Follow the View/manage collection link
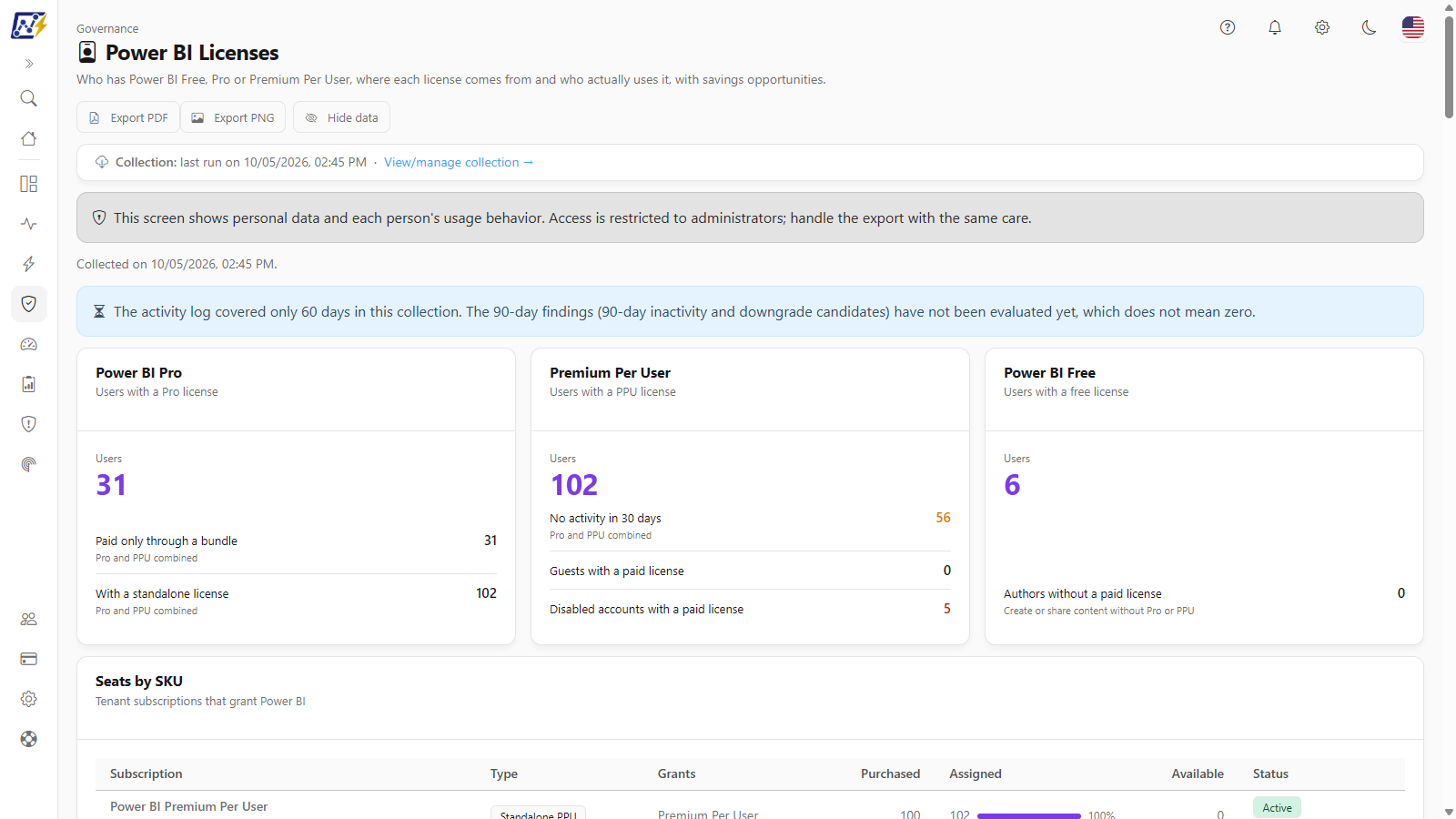The height and width of the screenshot is (819, 1456). [x=459, y=162]
